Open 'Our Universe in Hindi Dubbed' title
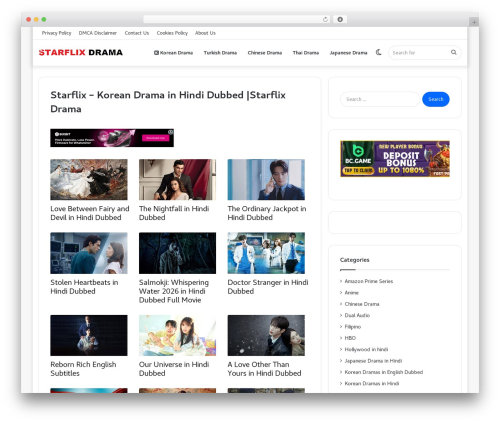Viewport: 500px width, 423px height. [174, 369]
